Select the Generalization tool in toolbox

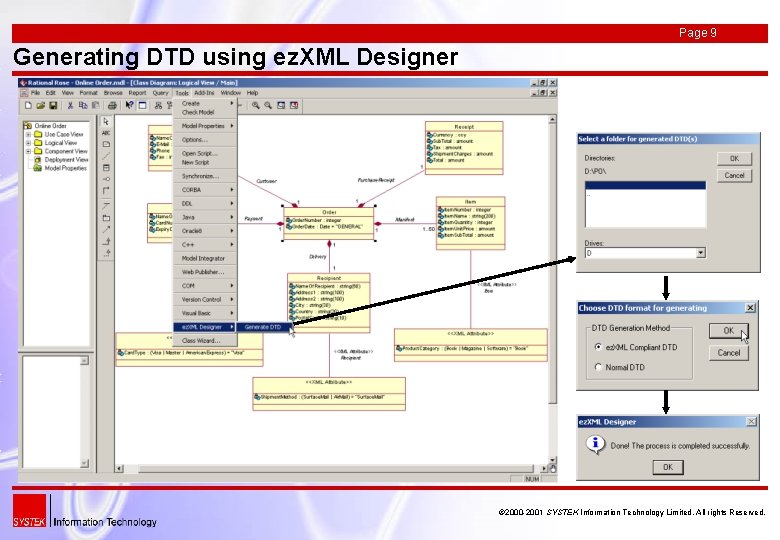pos(106,241)
